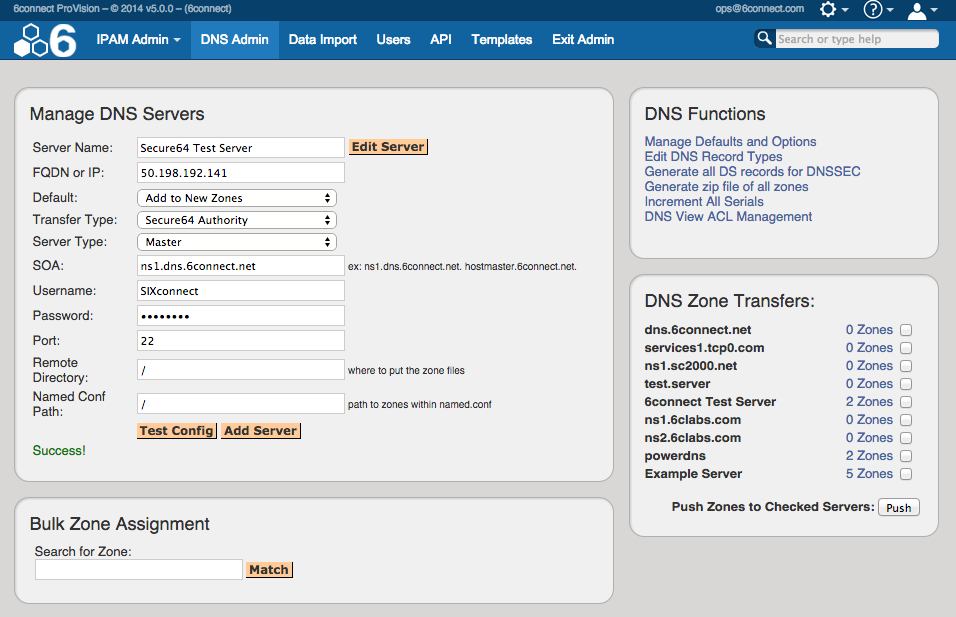Open the Templates menu item
The image size is (956, 617).
[x=502, y=40]
